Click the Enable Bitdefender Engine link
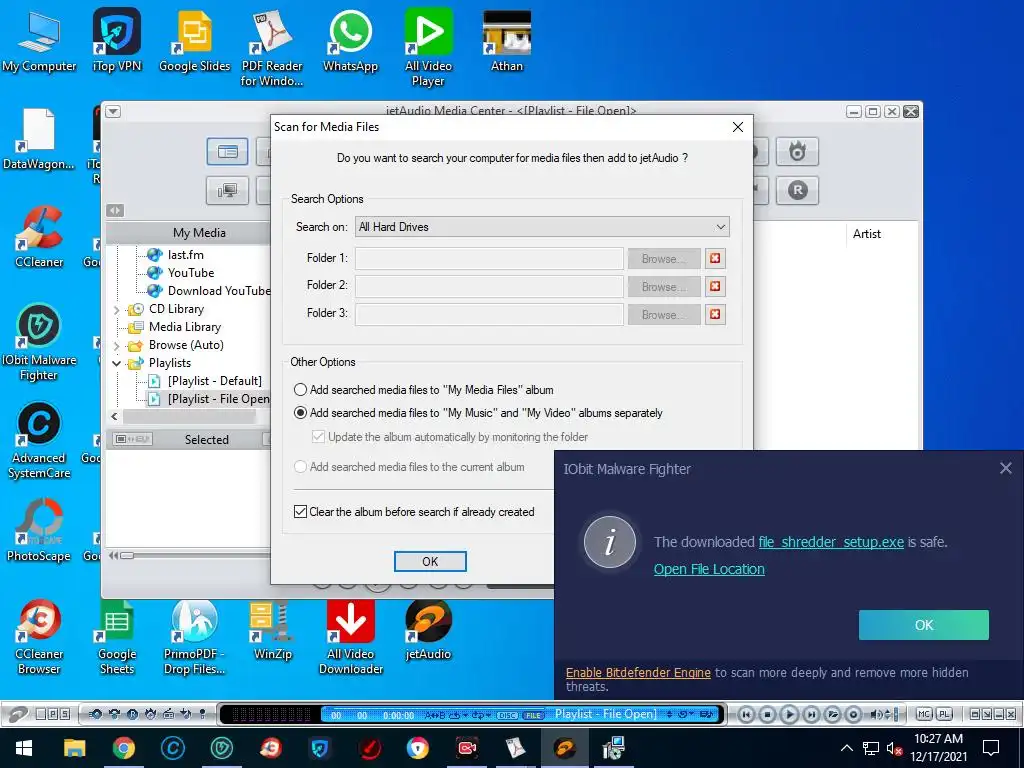Viewport: 1024px width, 768px height. [x=638, y=673]
